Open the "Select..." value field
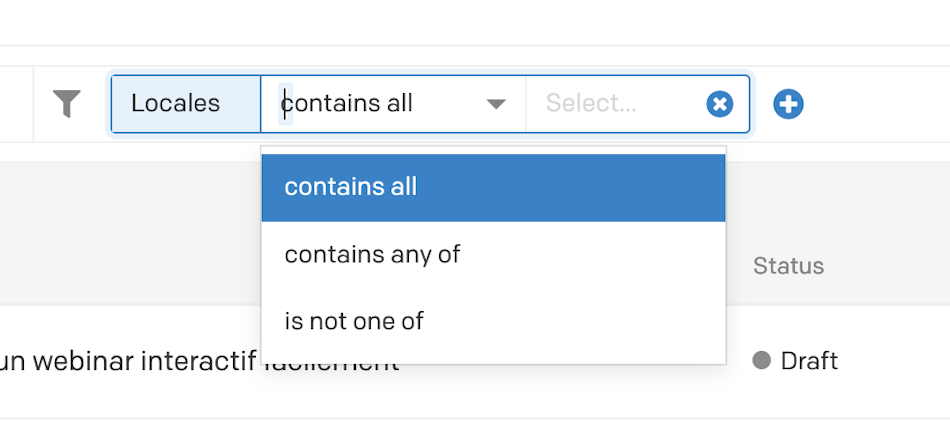The image size is (950, 425). [616, 104]
